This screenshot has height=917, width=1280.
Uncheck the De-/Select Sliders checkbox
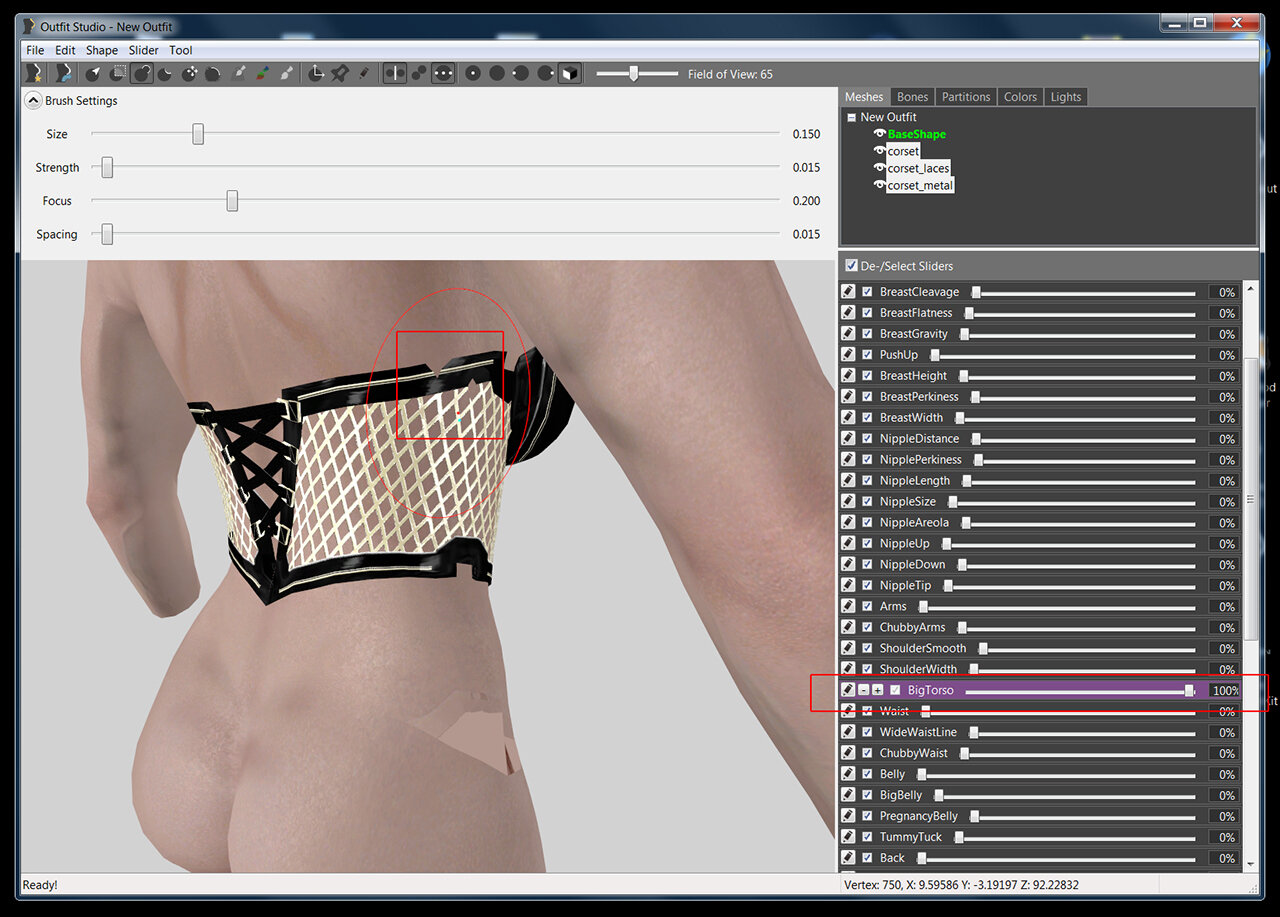coord(851,266)
